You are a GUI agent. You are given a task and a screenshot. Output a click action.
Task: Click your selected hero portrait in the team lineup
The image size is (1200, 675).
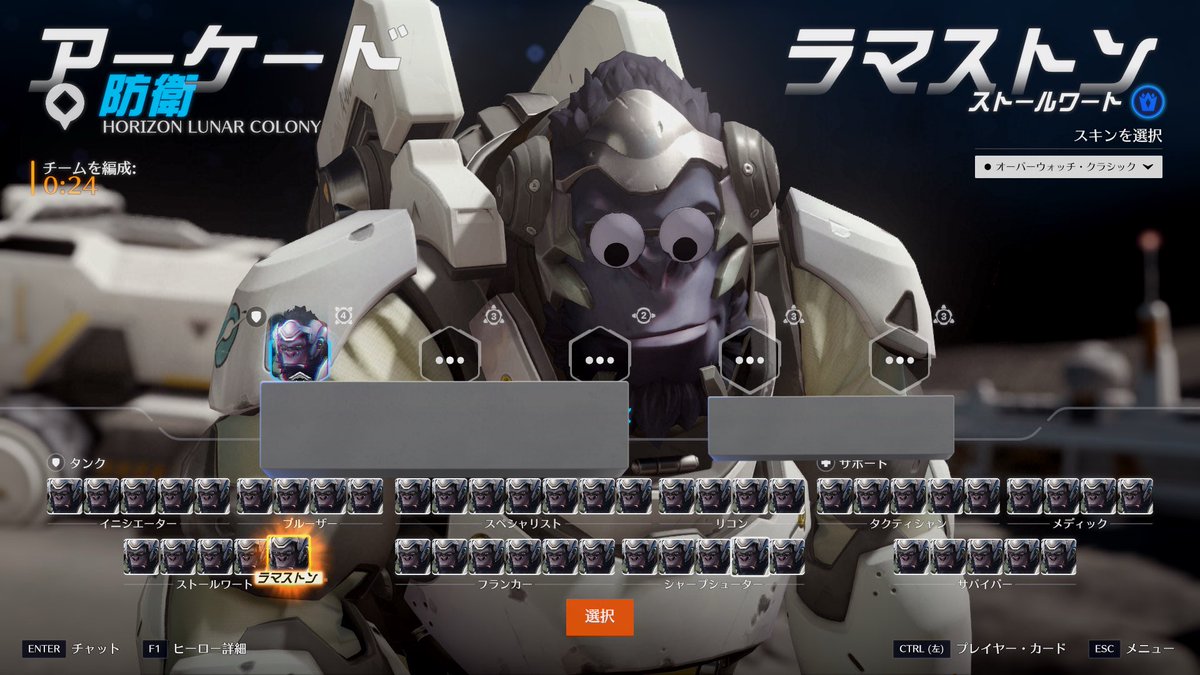coord(298,346)
